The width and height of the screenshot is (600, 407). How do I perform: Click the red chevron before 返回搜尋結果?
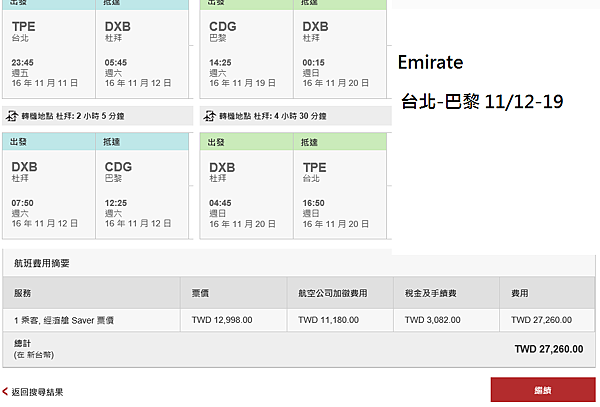[x=5, y=392]
